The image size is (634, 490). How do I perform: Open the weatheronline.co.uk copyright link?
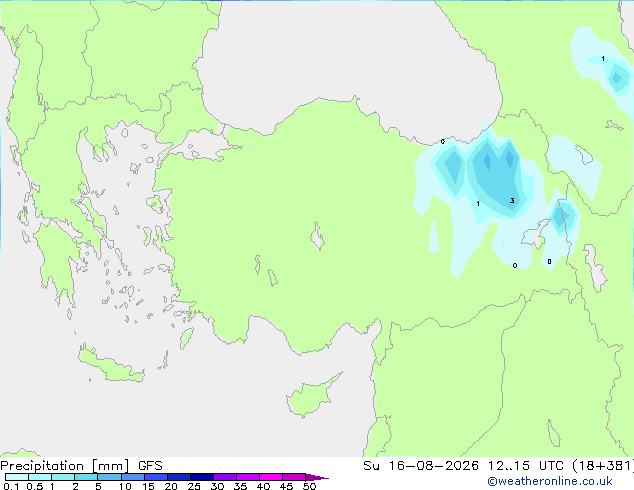point(550,481)
